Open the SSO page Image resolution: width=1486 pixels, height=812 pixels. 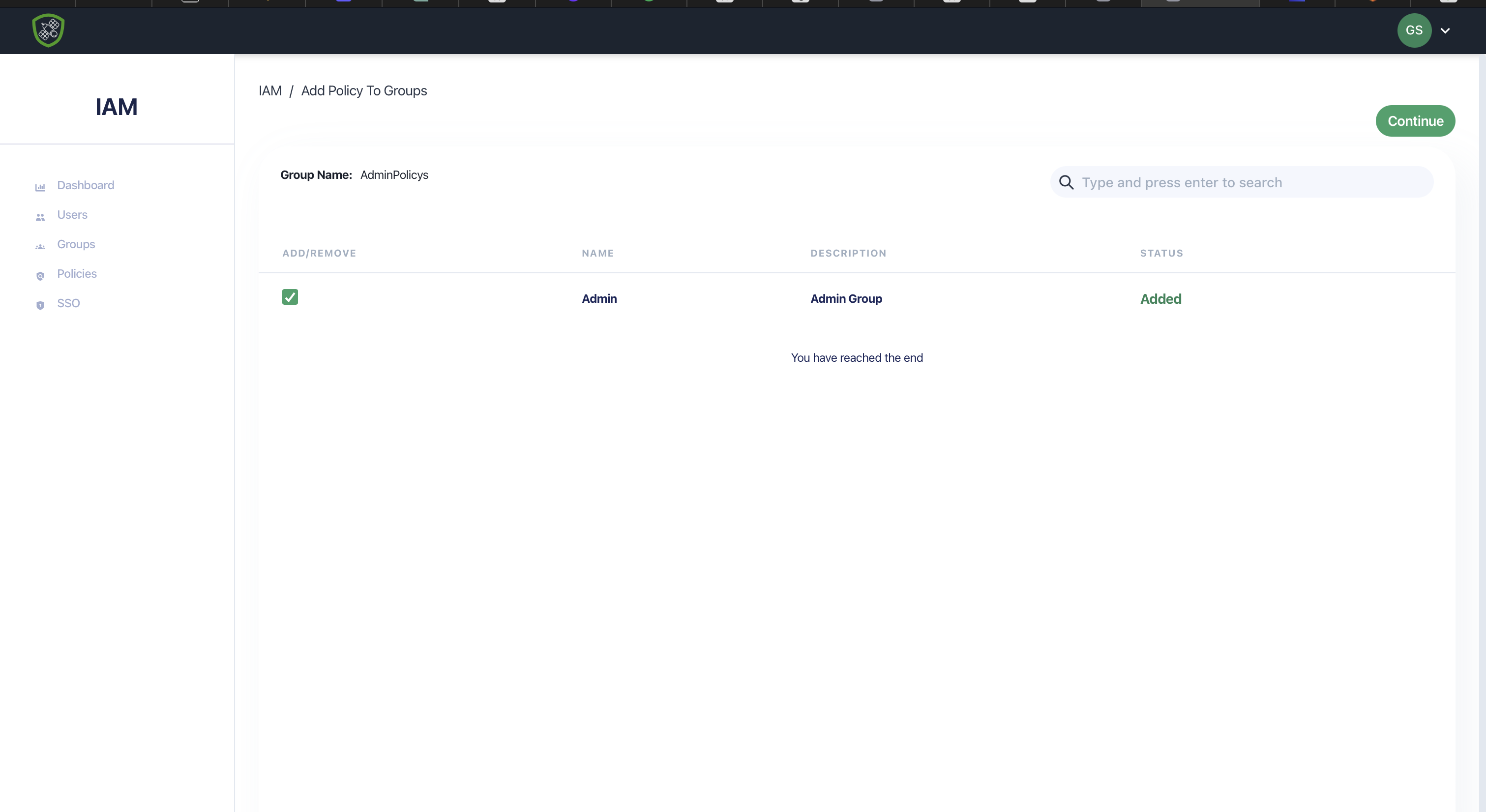tap(68, 303)
